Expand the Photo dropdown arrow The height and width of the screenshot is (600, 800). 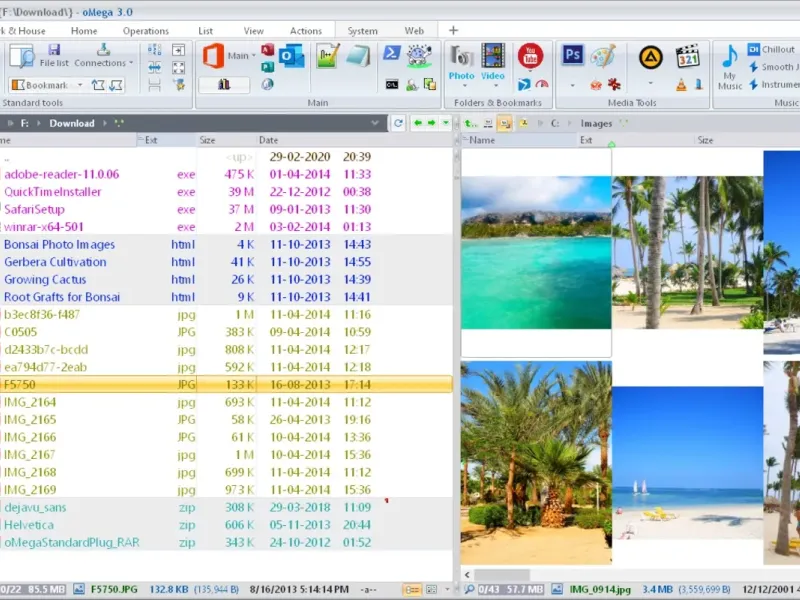pyautogui.click(x=465, y=86)
